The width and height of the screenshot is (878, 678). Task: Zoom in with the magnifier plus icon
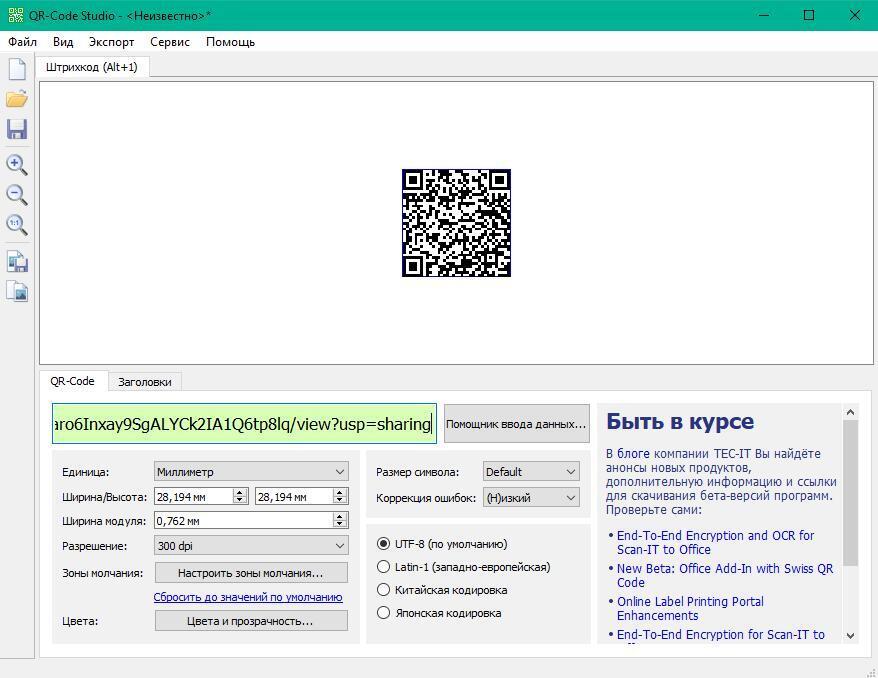pyautogui.click(x=17, y=164)
